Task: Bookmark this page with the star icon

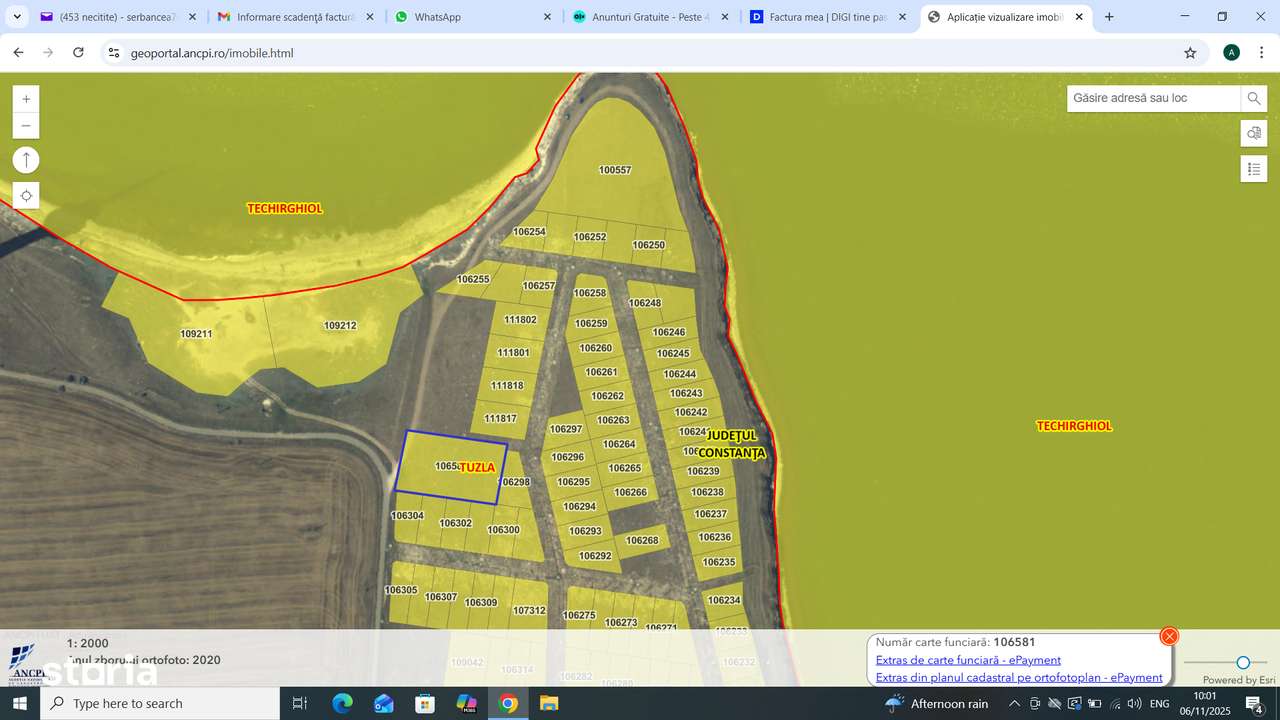Action: pyautogui.click(x=1190, y=53)
